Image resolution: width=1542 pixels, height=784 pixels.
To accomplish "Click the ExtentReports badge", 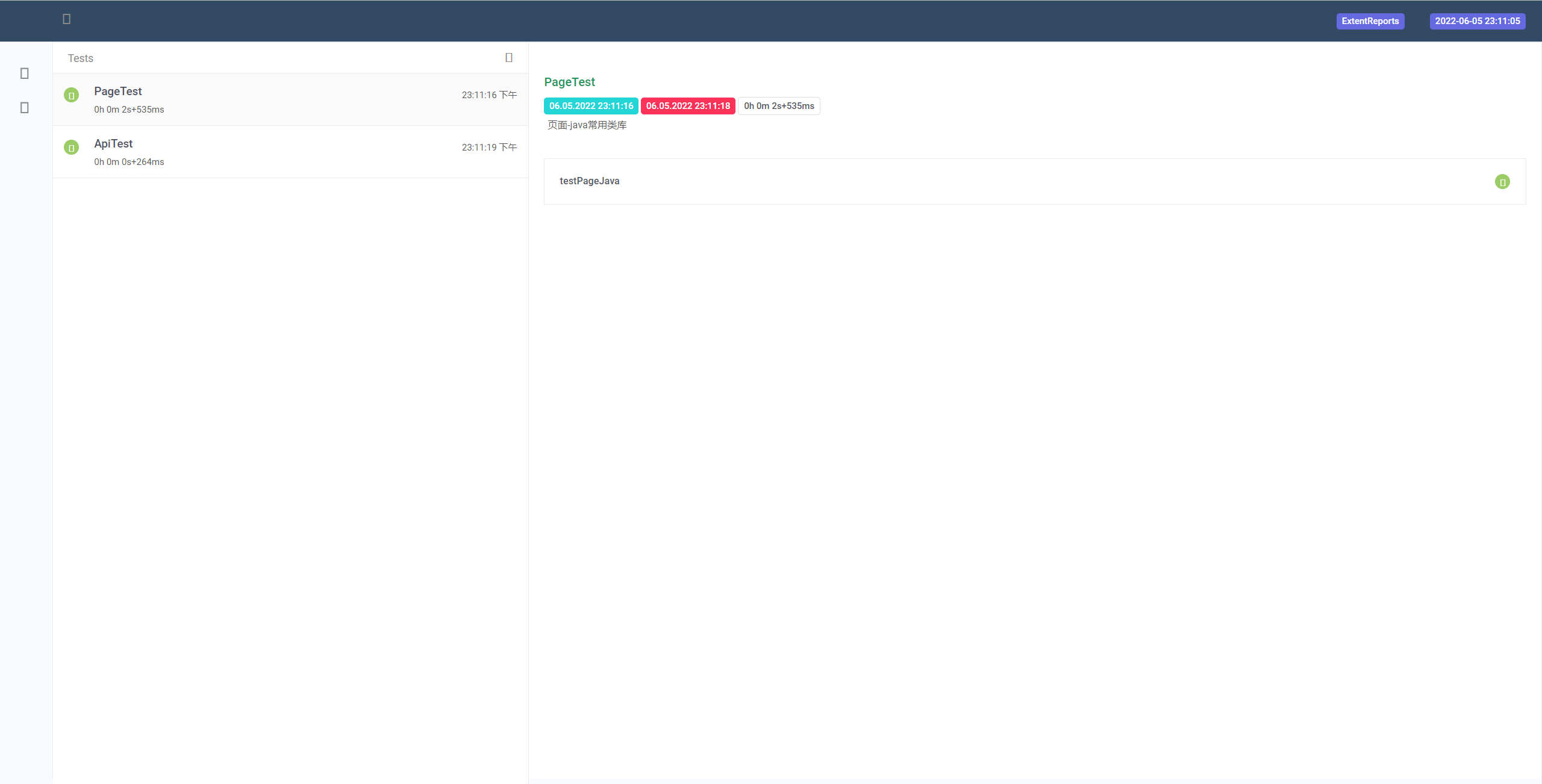I will tap(1370, 21).
